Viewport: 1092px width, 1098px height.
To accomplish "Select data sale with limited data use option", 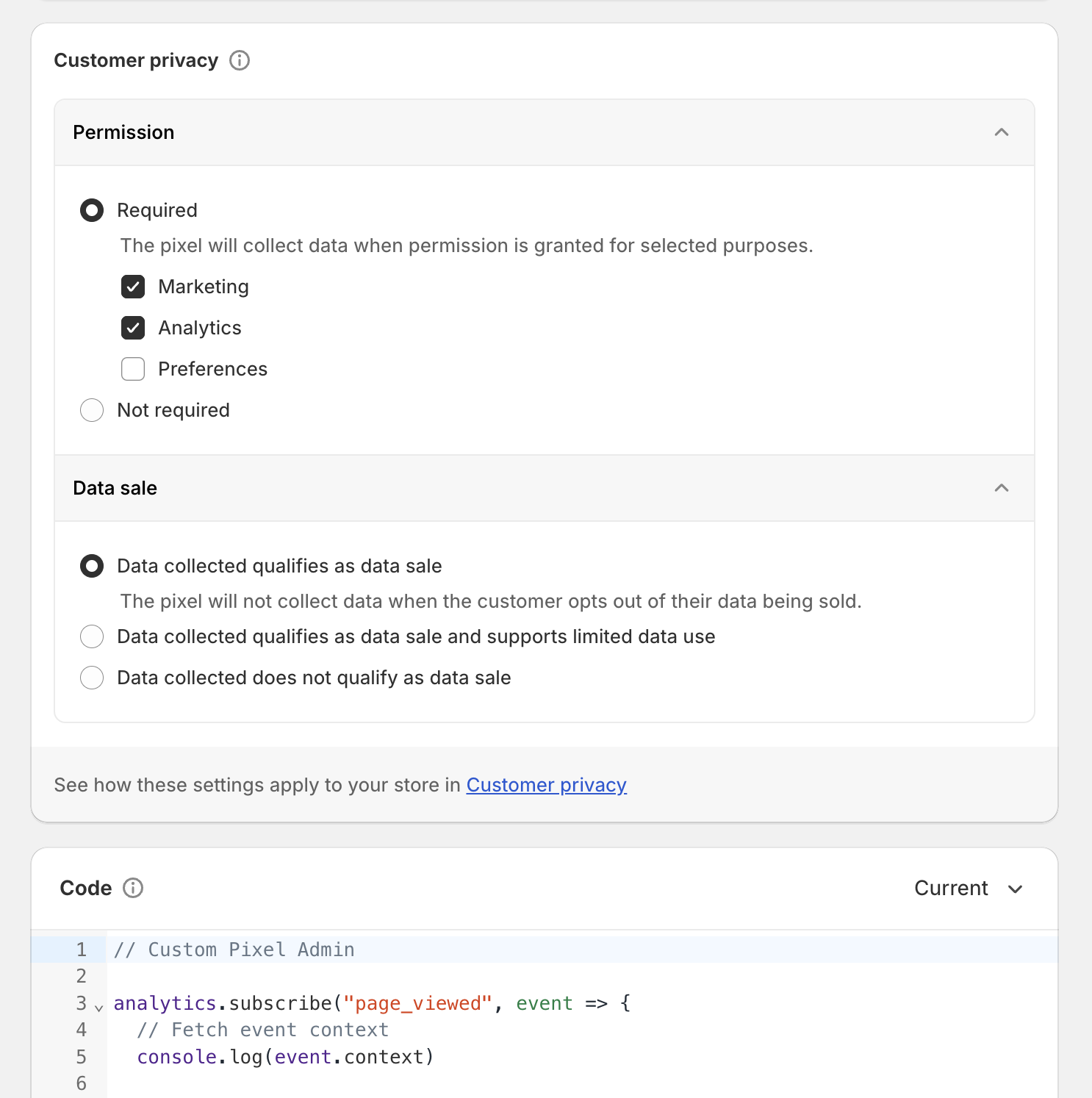I will [x=92, y=636].
